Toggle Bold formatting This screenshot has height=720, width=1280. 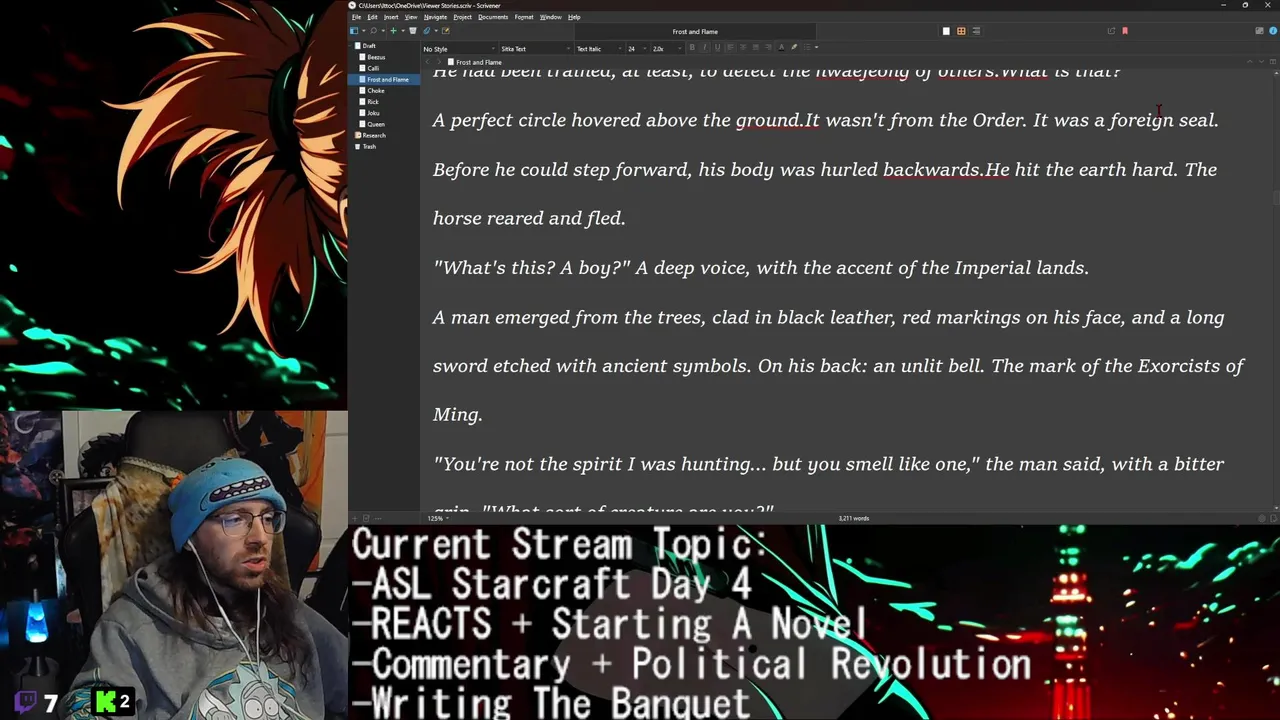[x=692, y=48]
